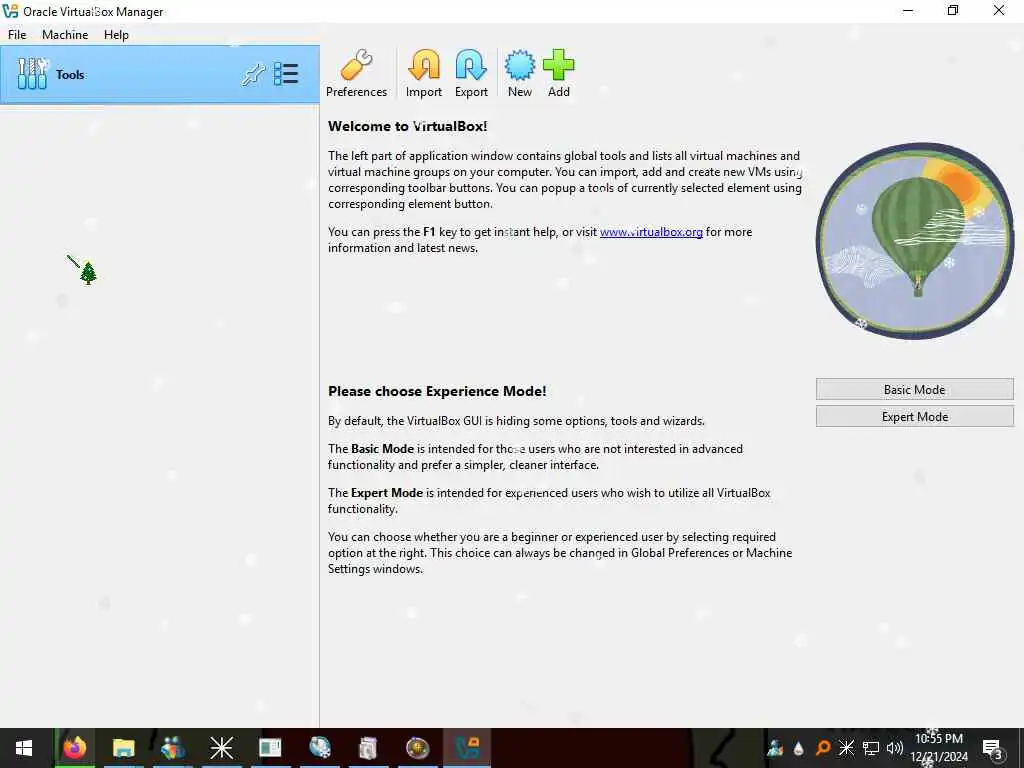Image resolution: width=1024 pixels, height=768 pixels.
Task: Click the network tray icon
Action: [x=871, y=748]
